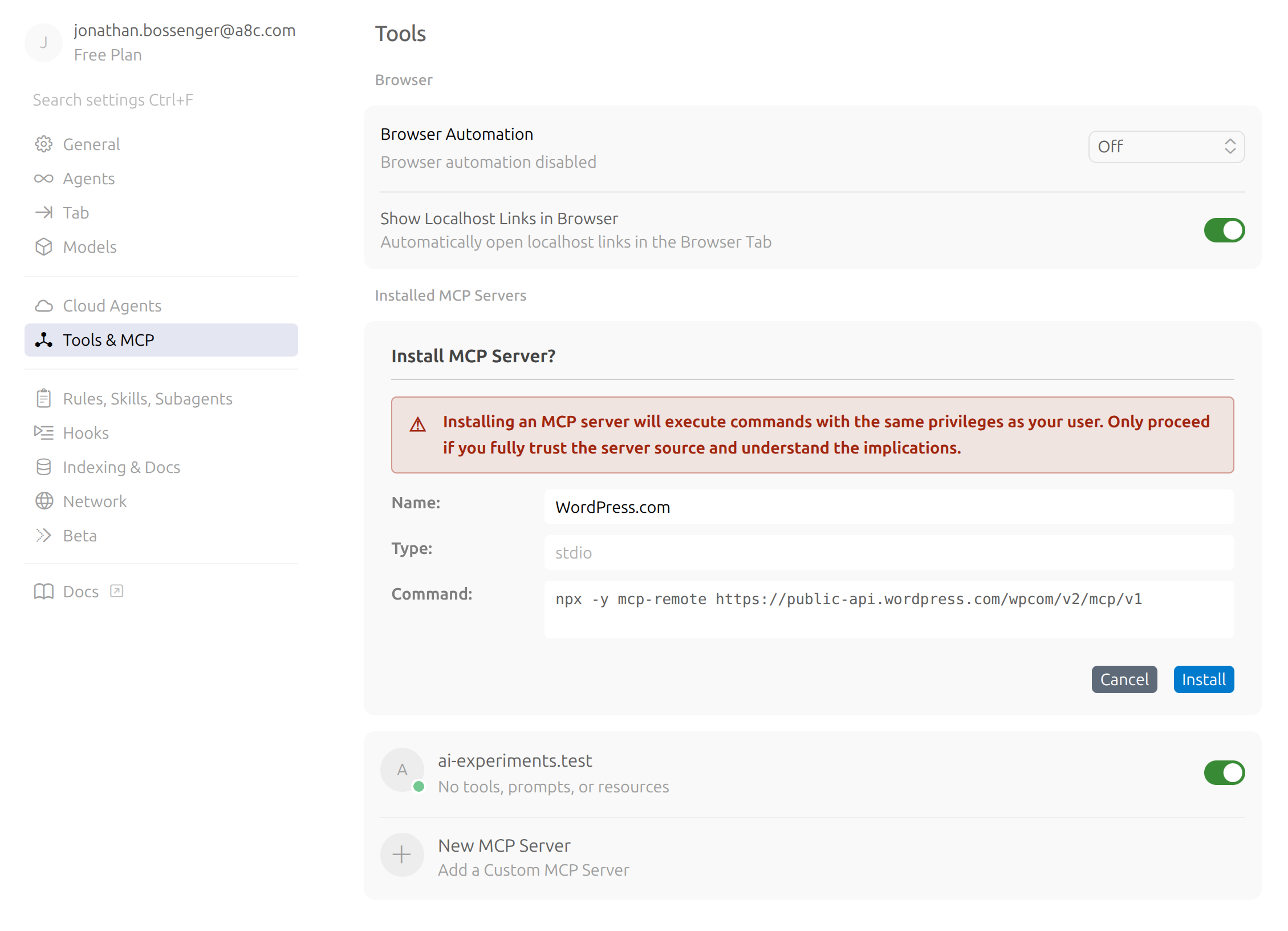Click Install to add WordPress.com server
This screenshot has width=1288, height=931.
tap(1204, 679)
